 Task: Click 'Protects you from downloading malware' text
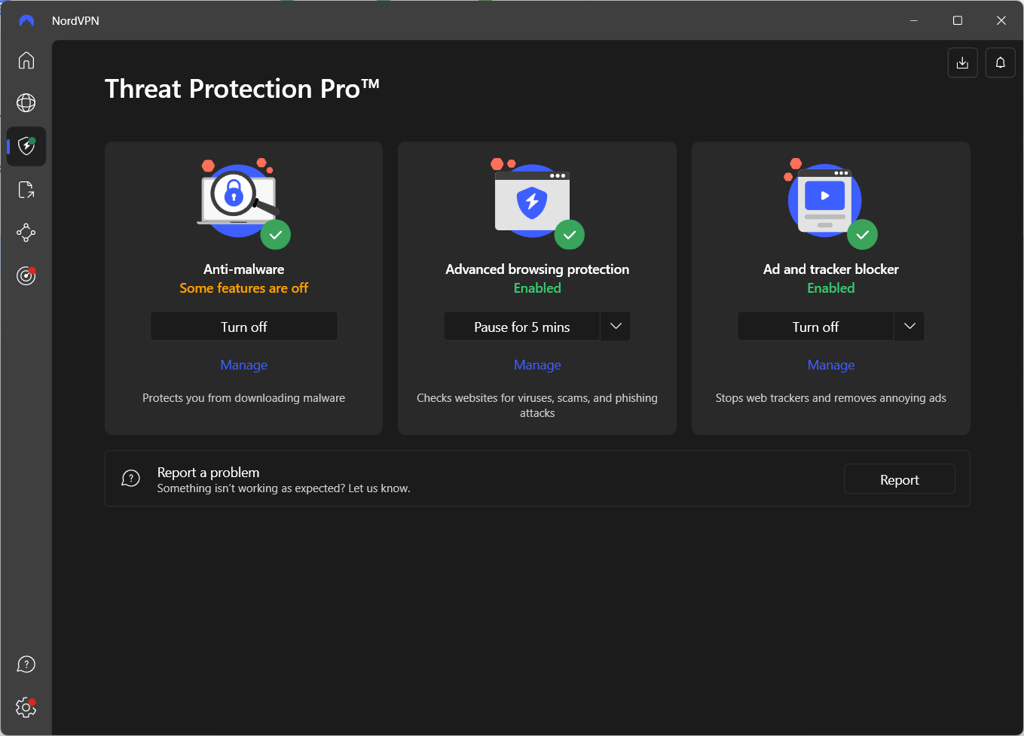point(244,398)
